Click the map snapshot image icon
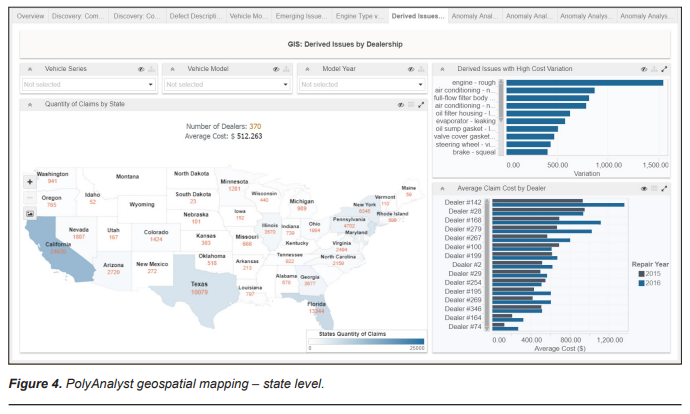 [x=30, y=213]
